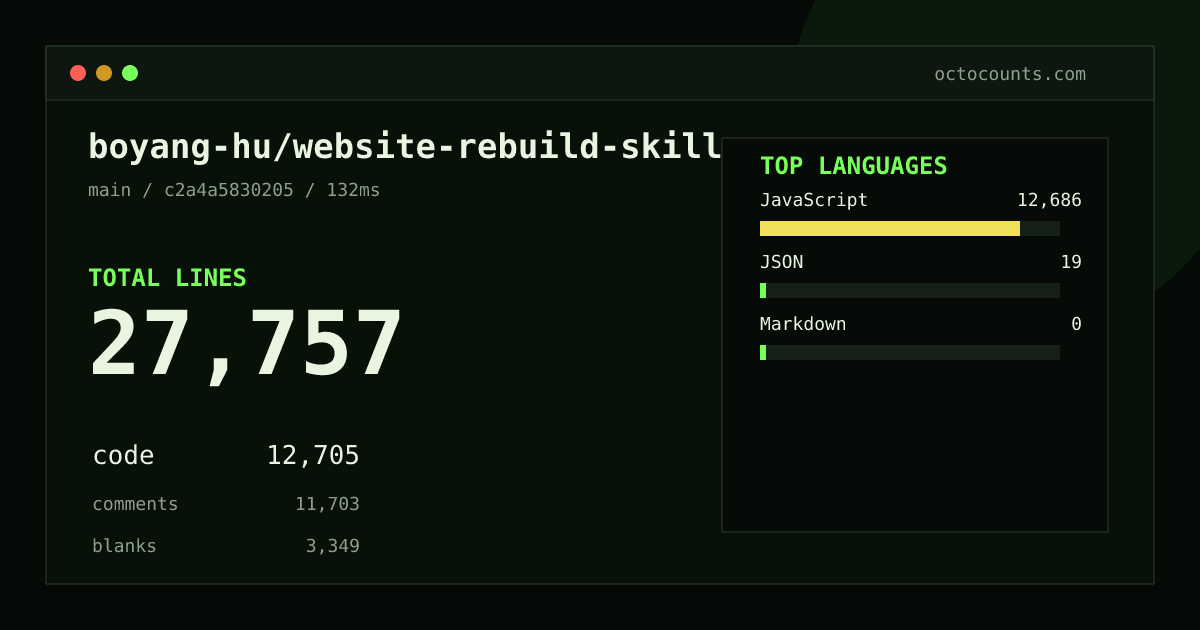The width and height of the screenshot is (1200, 630).
Task: Click the code row label
Action: (123, 456)
